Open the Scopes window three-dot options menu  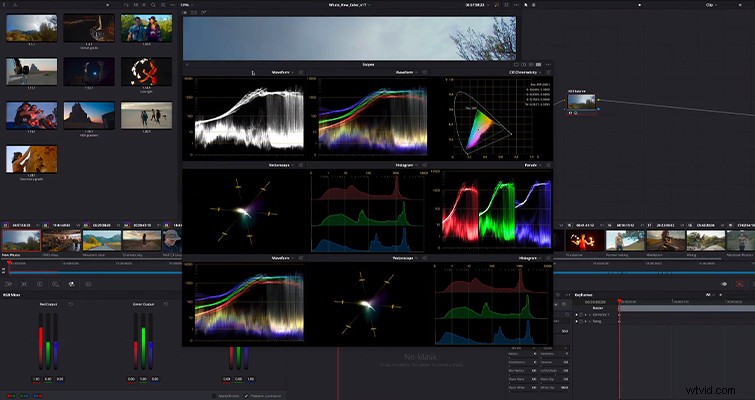547,65
